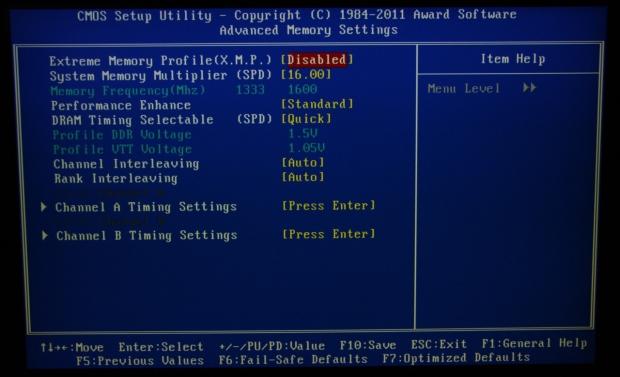
Task: Select the F10:Save hint
Action: 368,345
